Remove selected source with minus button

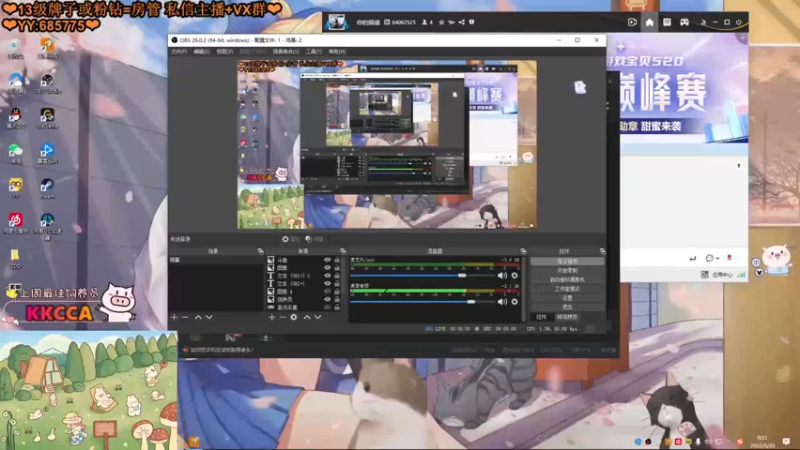point(283,317)
